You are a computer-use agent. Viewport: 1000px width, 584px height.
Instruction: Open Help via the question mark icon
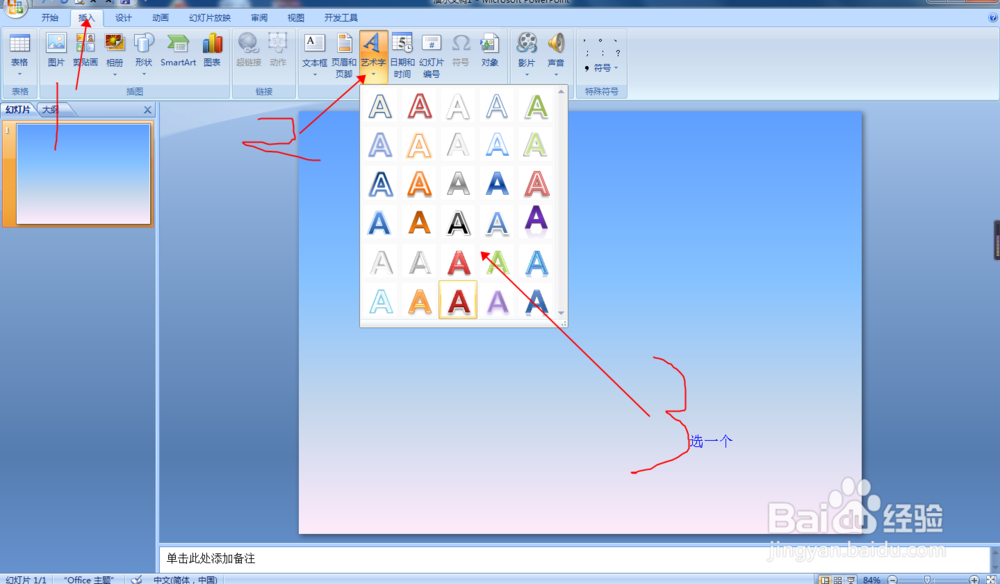[992, 18]
